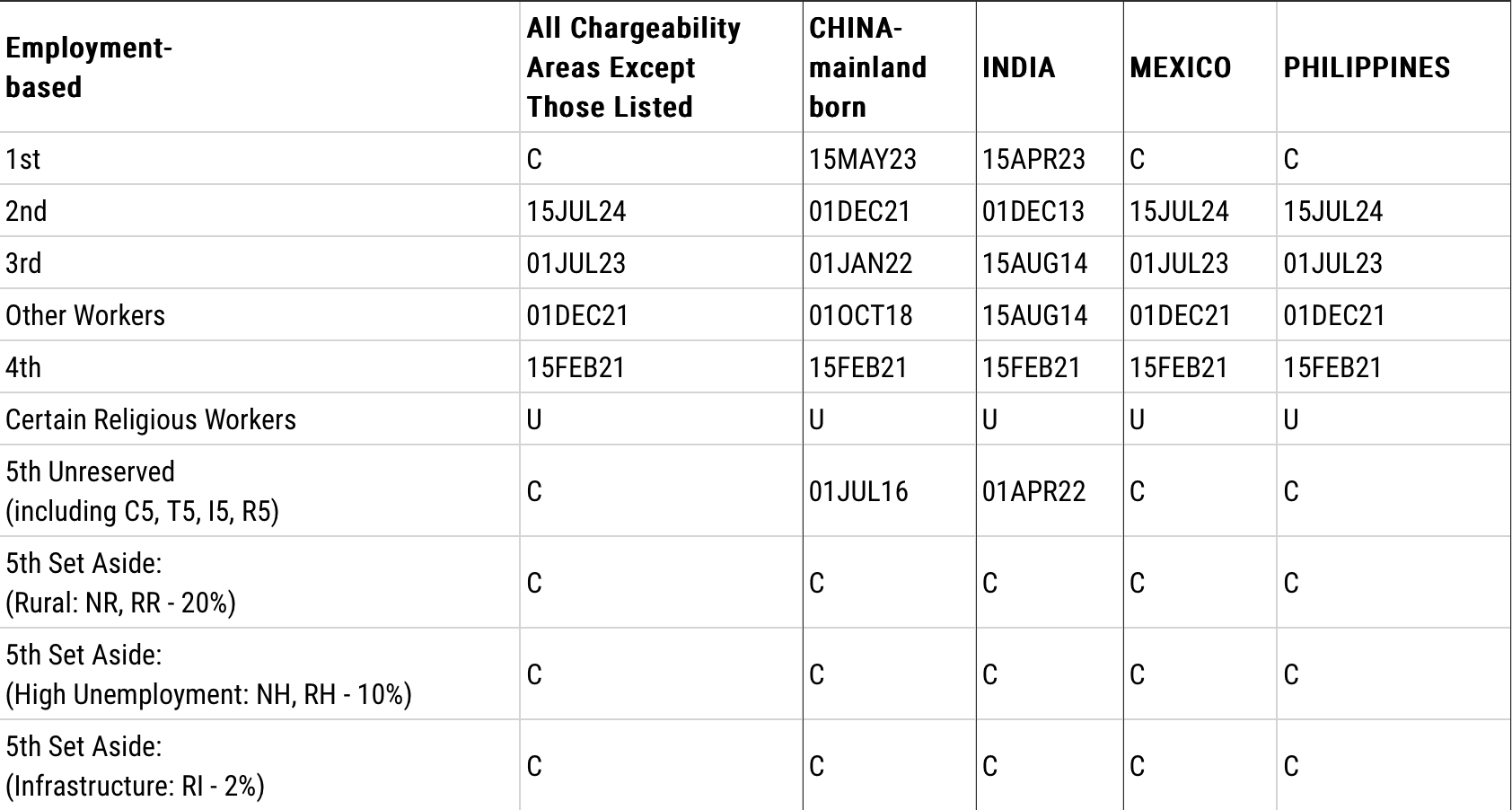Image resolution: width=1512 pixels, height=810 pixels.
Task: Click the Infrastructure set aside row label
Action: (135, 766)
